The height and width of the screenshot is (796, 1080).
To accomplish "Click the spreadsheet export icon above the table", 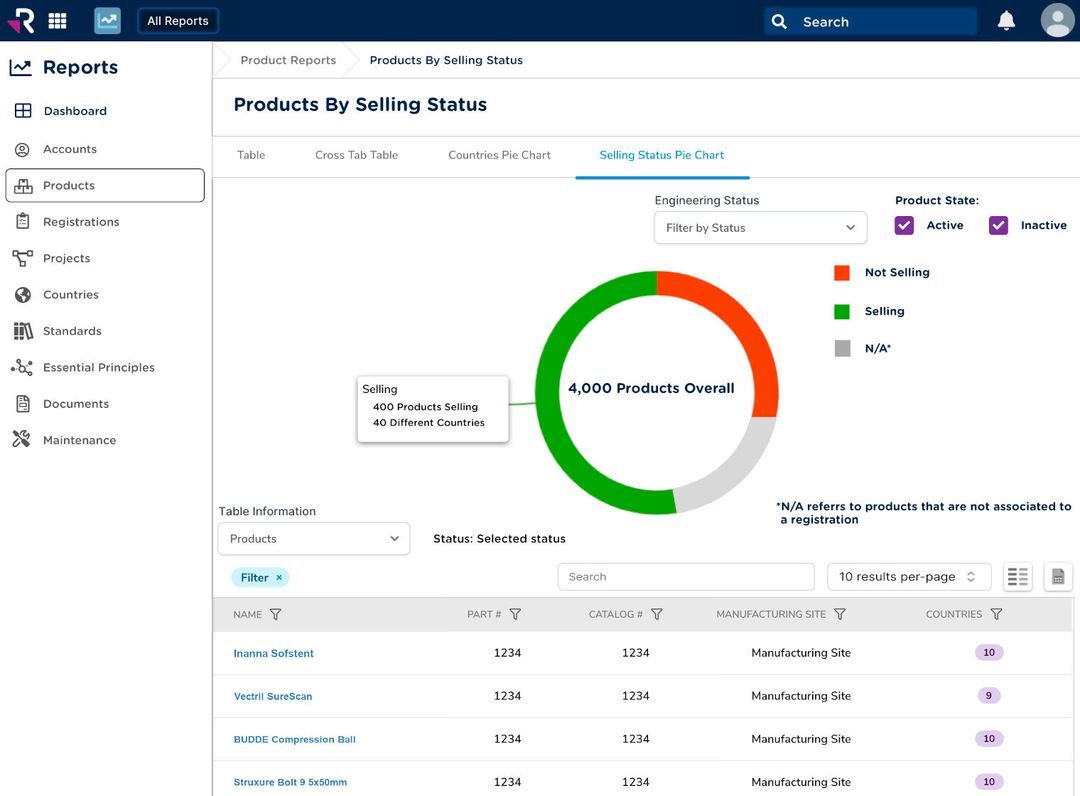I will 1057,576.
